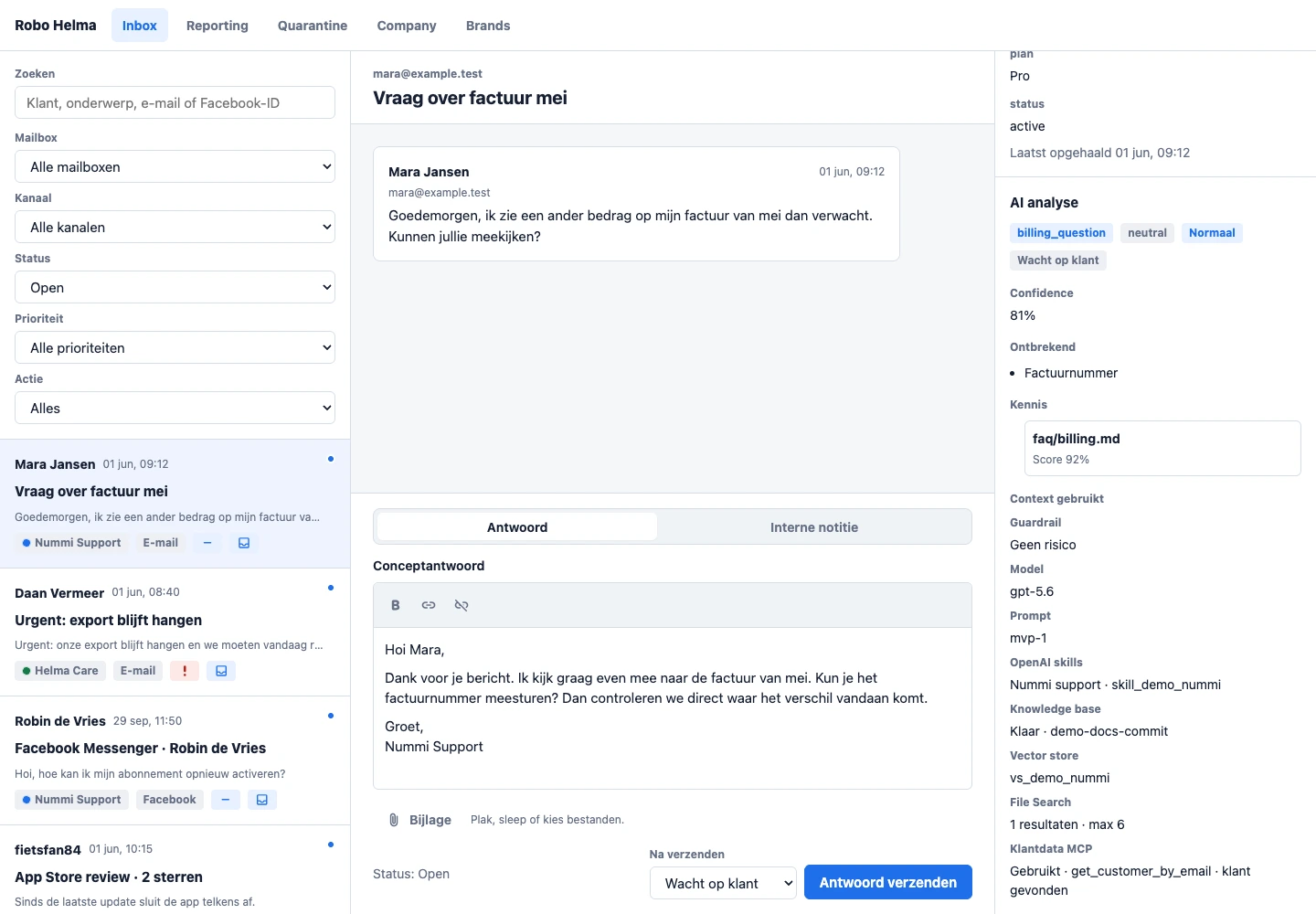Click the Helma Care tag on Daan Vermeer's conversation
This screenshot has height=914, width=1316.
[x=60, y=671]
